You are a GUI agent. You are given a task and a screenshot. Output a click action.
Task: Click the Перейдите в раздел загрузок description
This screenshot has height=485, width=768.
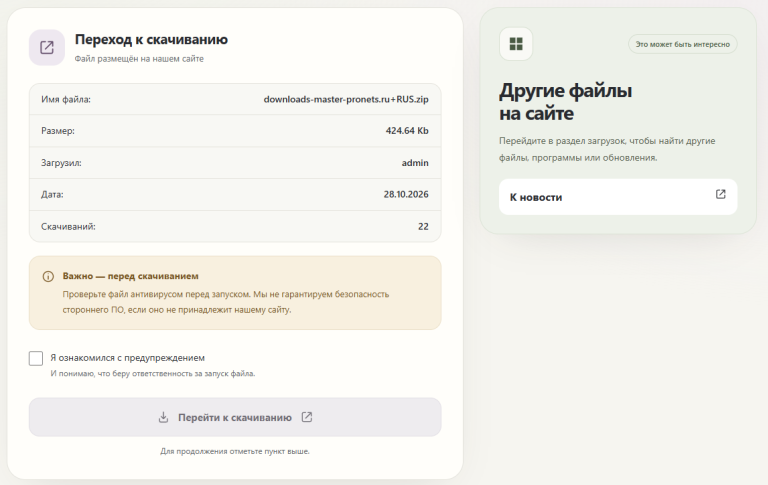click(x=607, y=149)
